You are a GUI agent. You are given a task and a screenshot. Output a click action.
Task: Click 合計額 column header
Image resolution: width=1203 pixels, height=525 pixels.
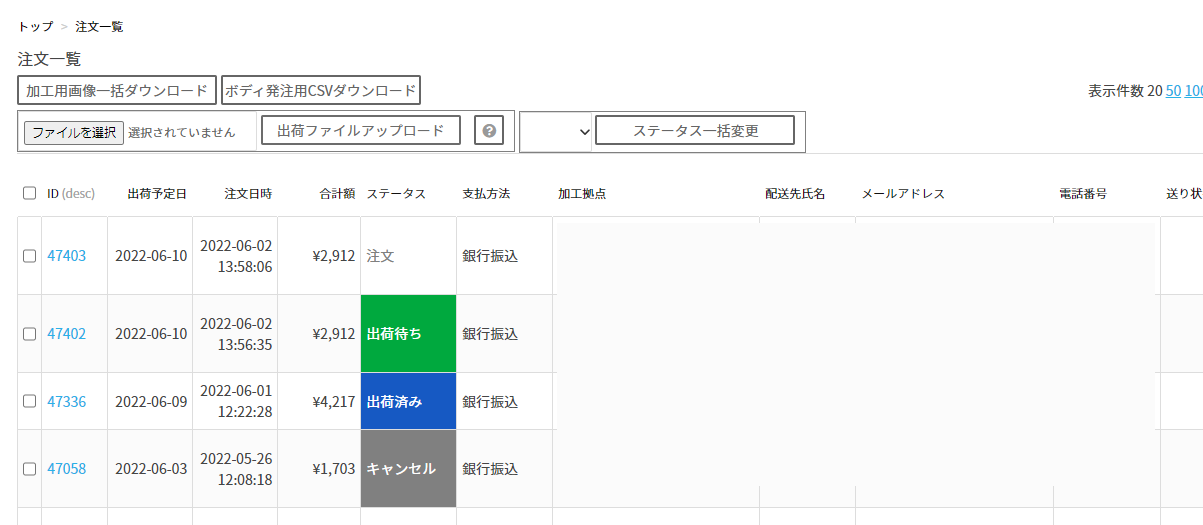337,193
